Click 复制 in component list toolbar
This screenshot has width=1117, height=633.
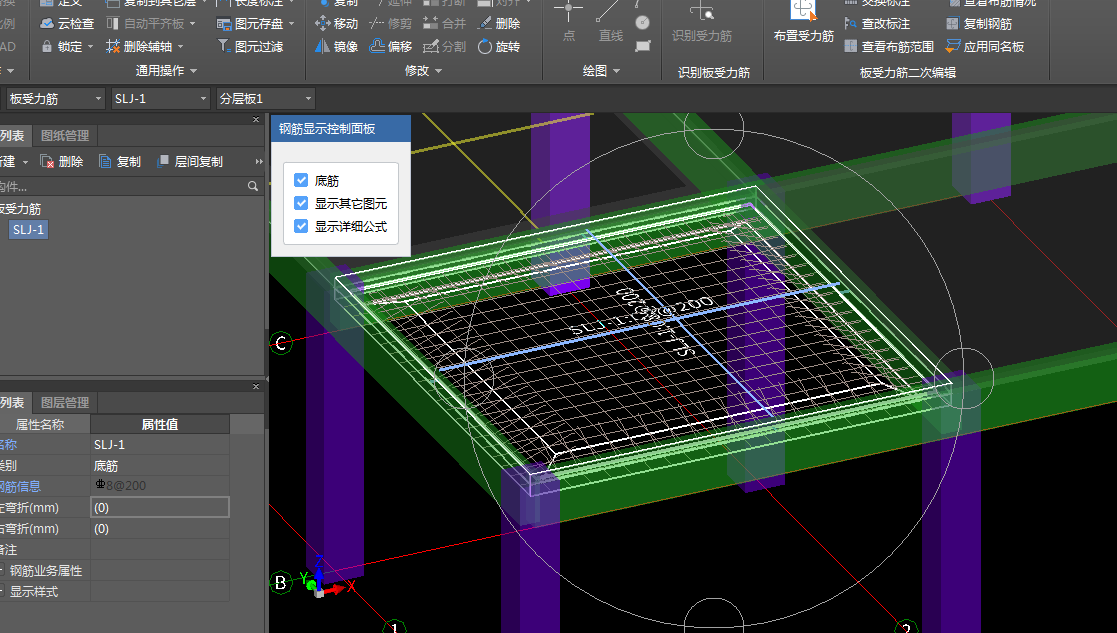120,162
